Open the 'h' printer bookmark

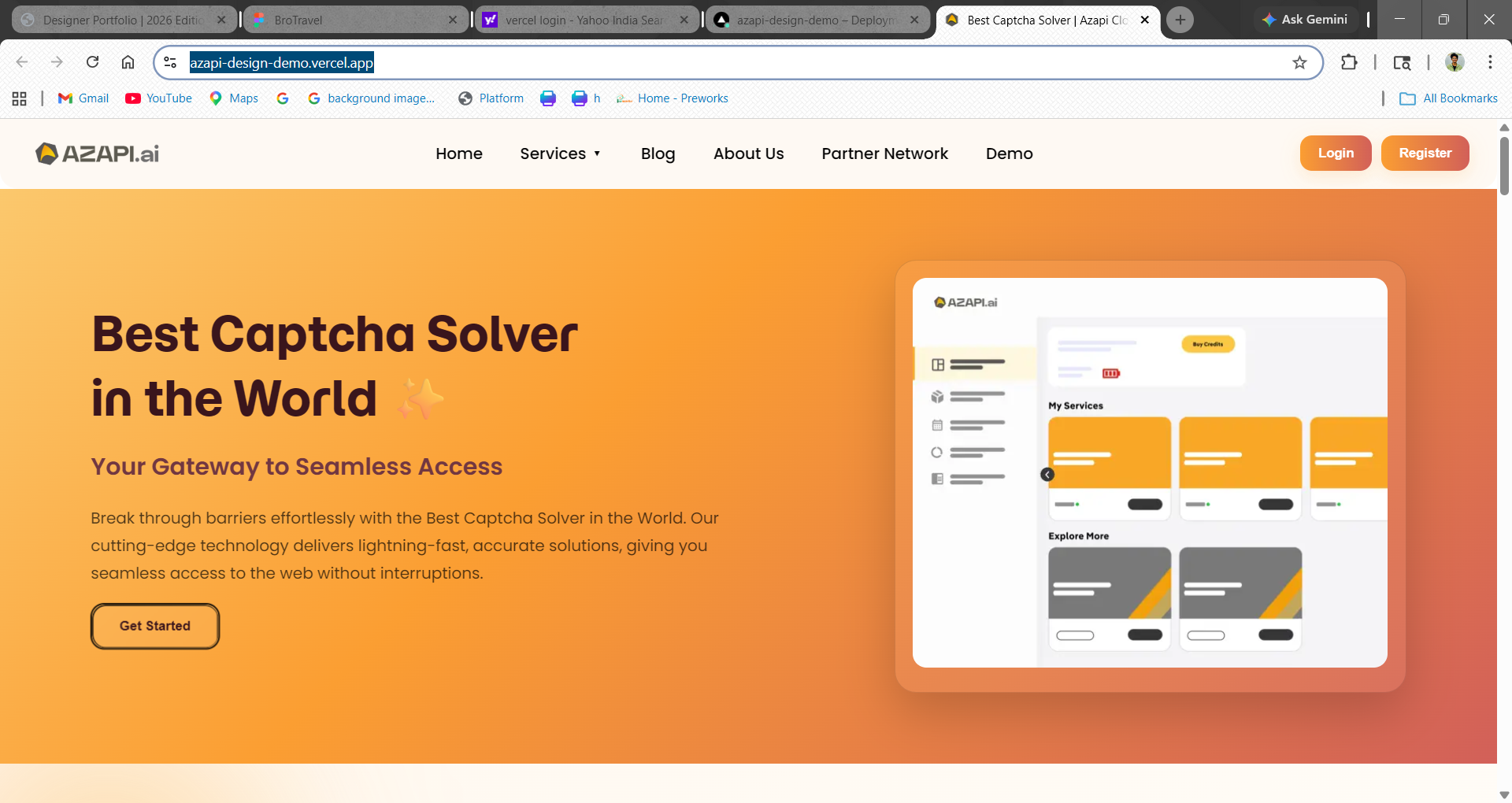586,98
